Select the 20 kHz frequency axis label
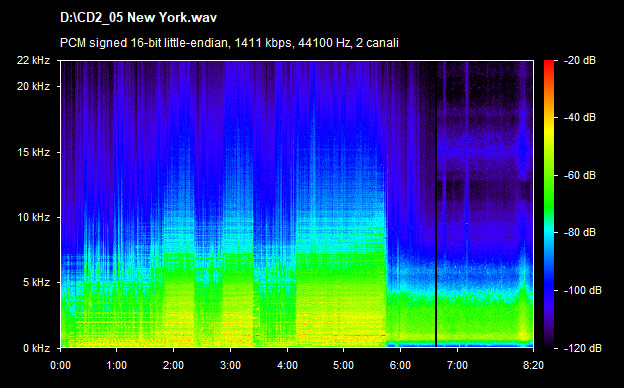This screenshot has width=624, height=388. point(33,86)
